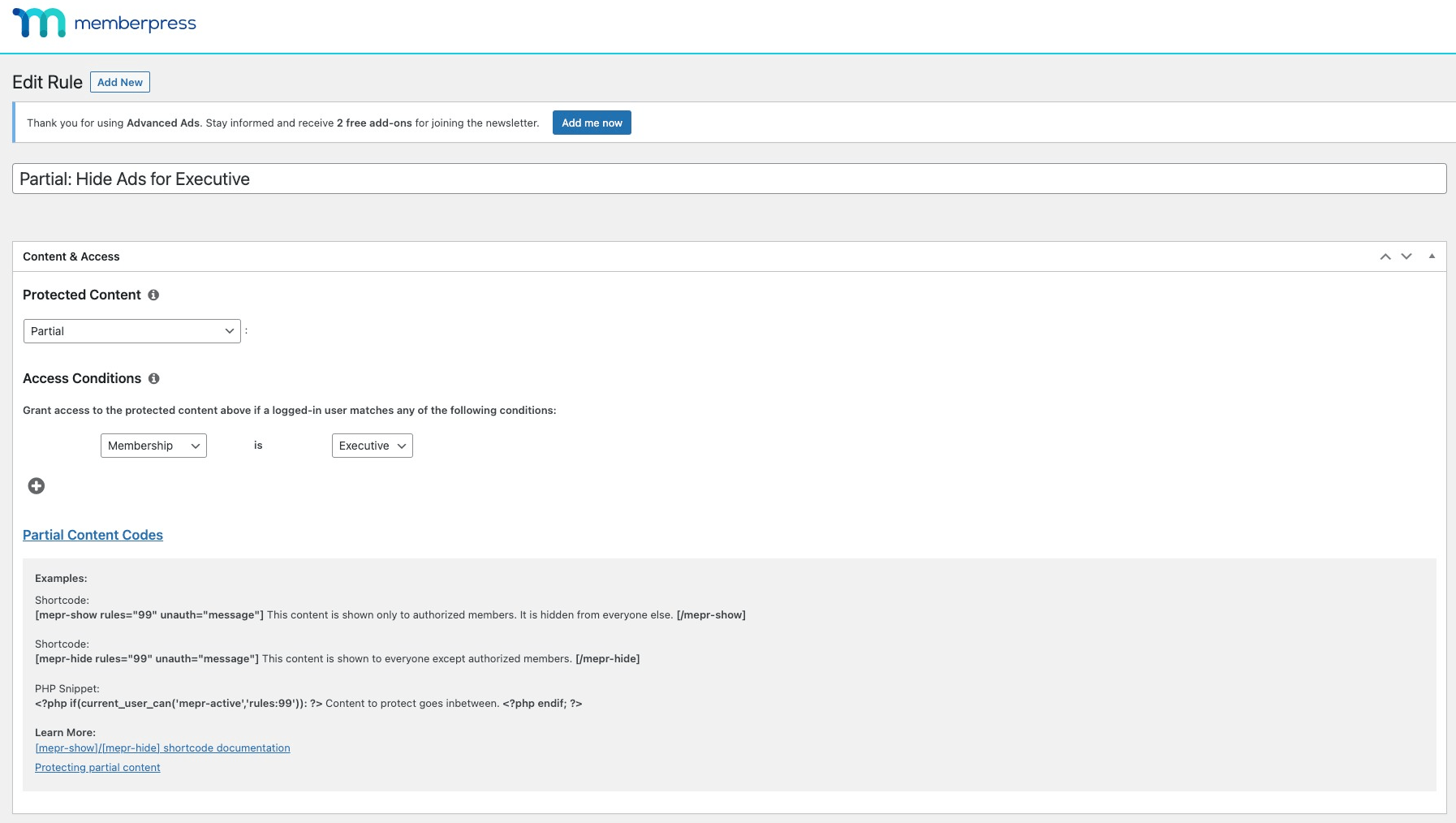The height and width of the screenshot is (823, 1456).
Task: Click the memberpress wordmark text
Action: coord(135,24)
